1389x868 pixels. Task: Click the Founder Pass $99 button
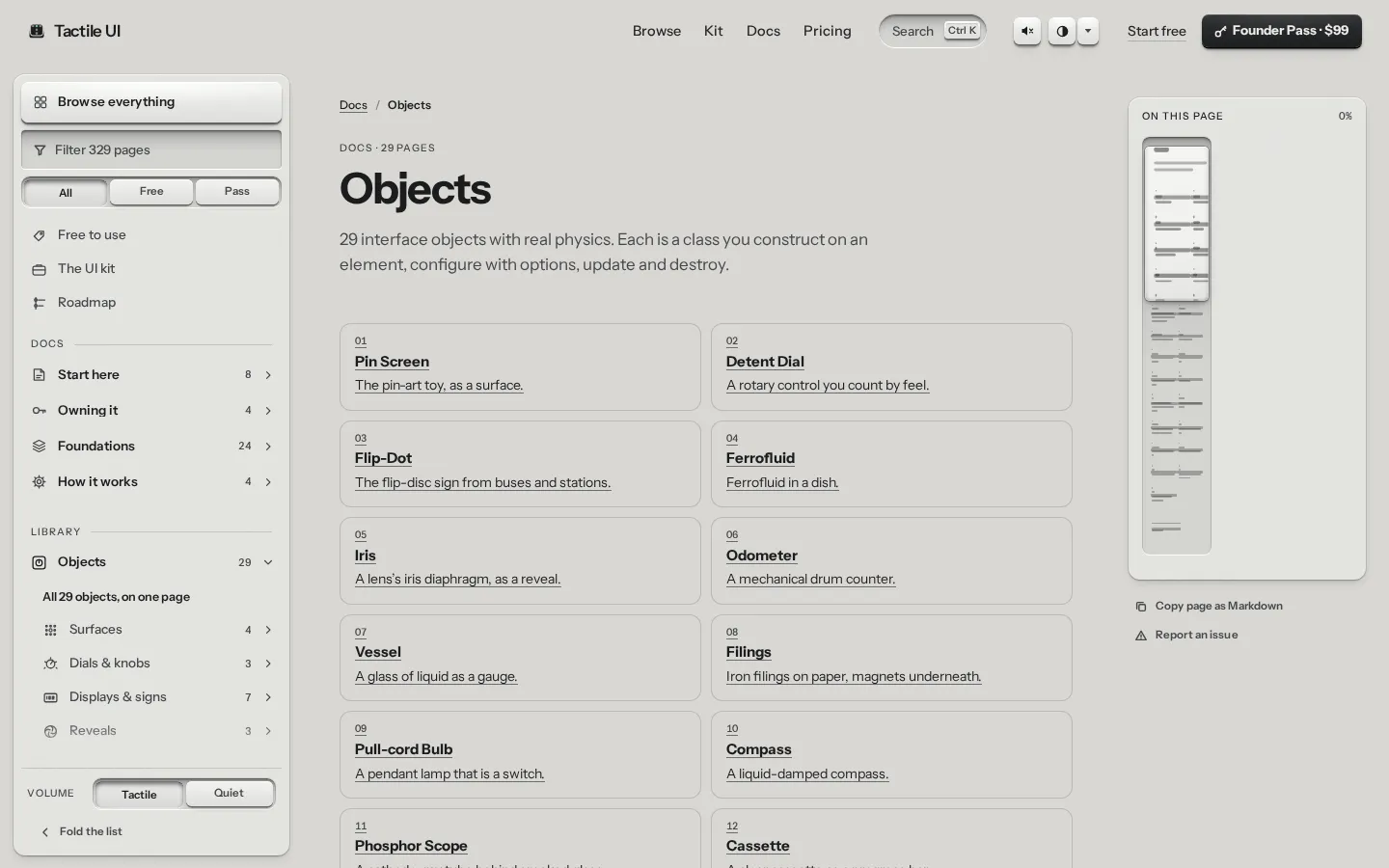tap(1282, 31)
